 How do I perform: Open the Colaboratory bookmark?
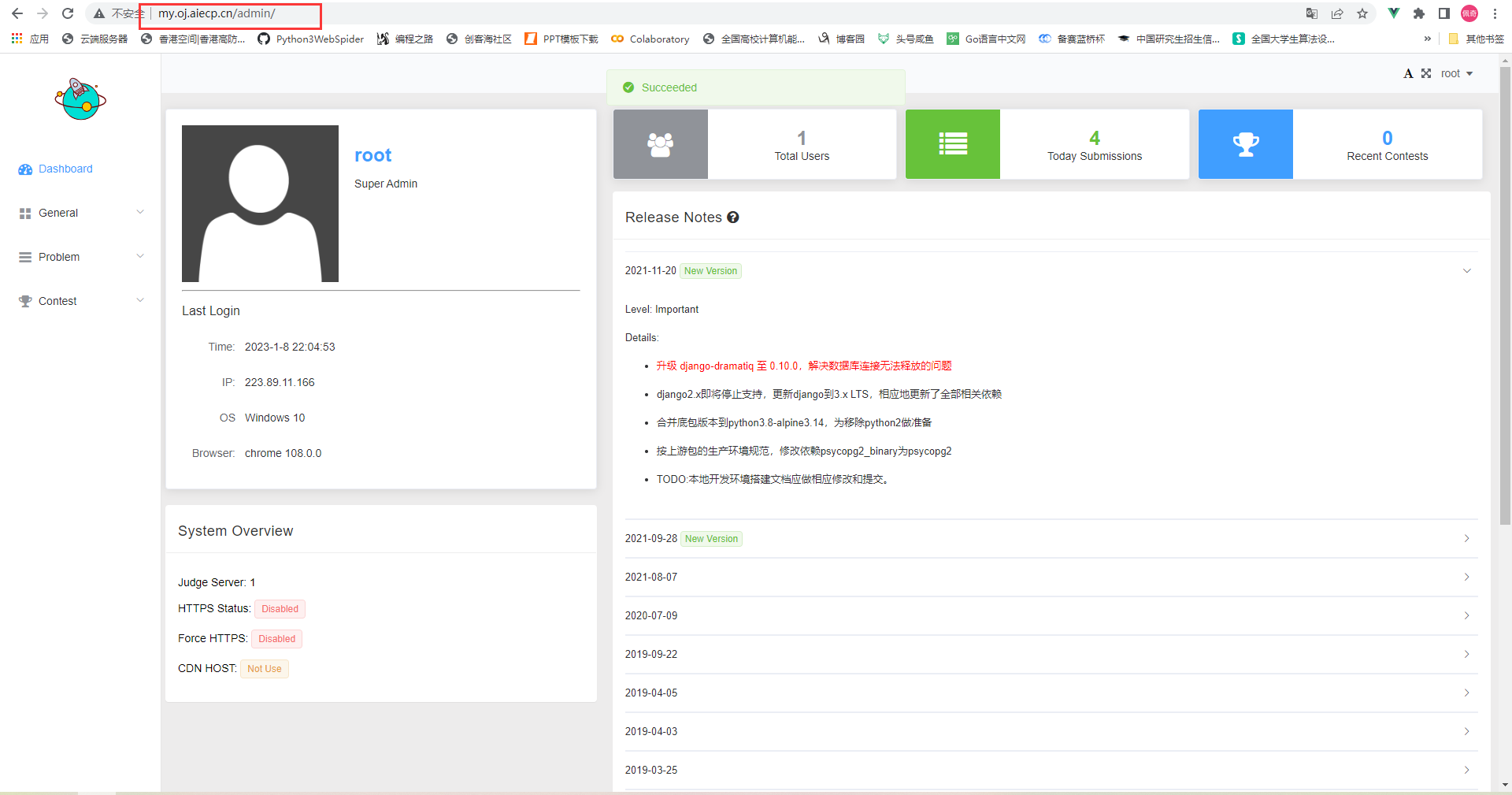tap(650, 39)
